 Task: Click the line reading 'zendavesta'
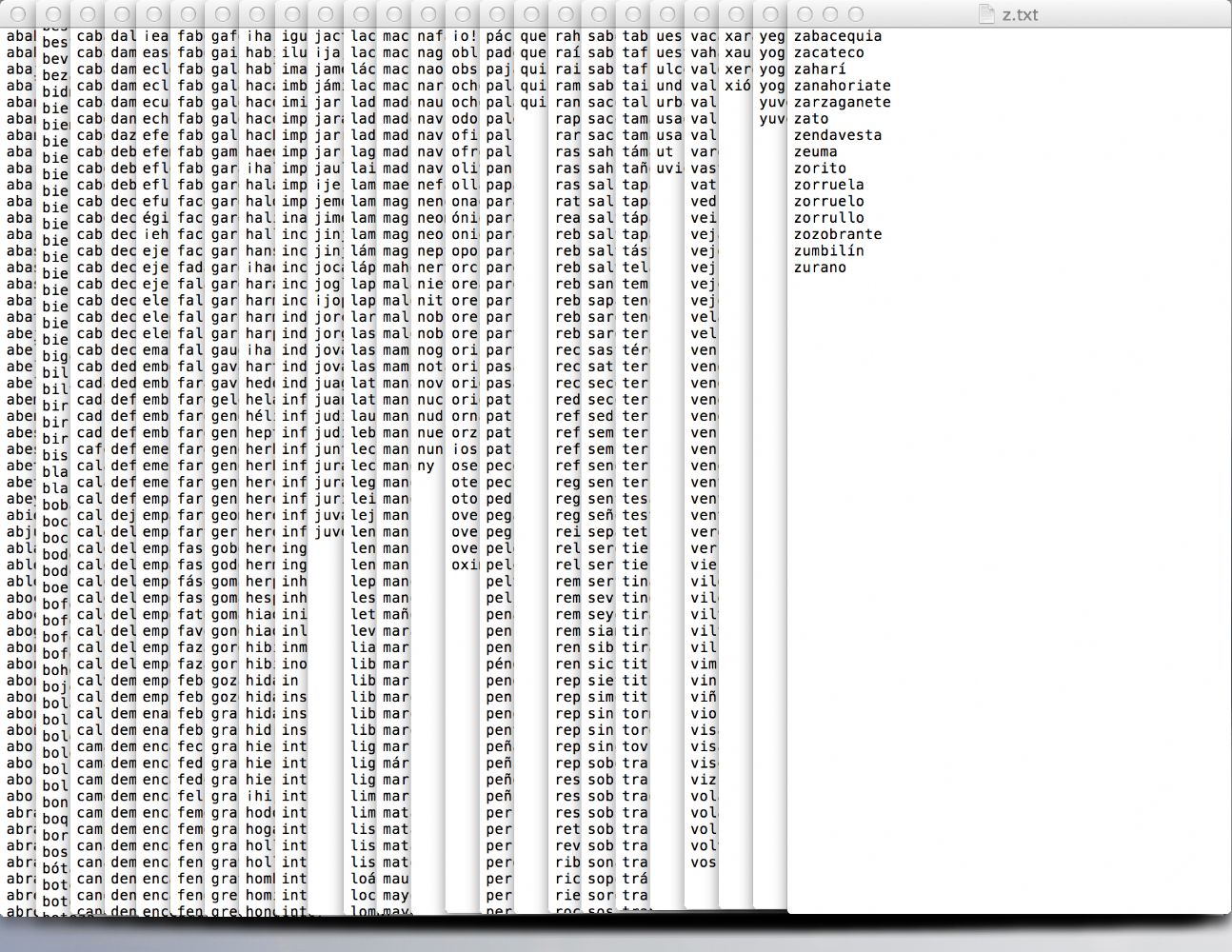pos(838,135)
